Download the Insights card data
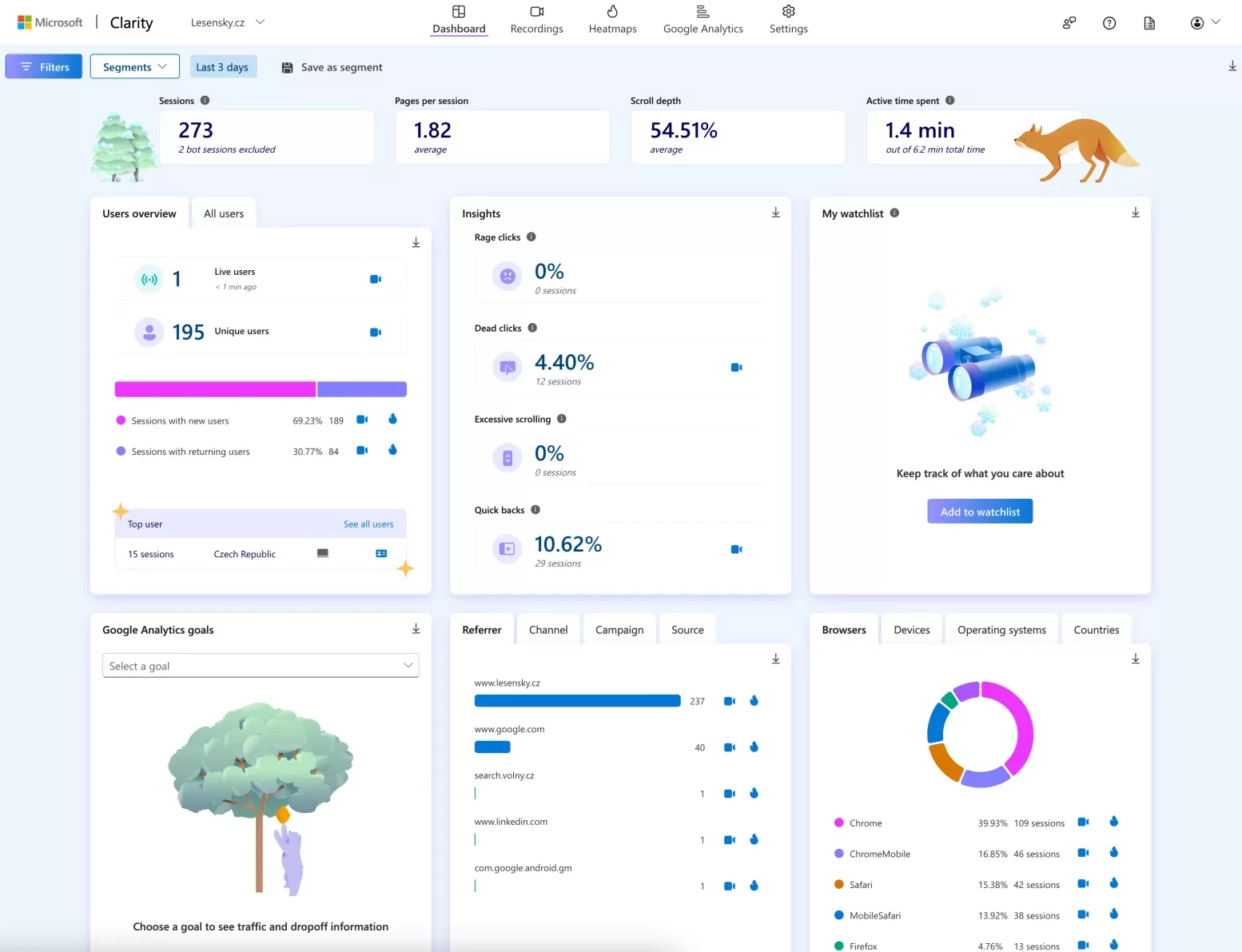 (775, 213)
